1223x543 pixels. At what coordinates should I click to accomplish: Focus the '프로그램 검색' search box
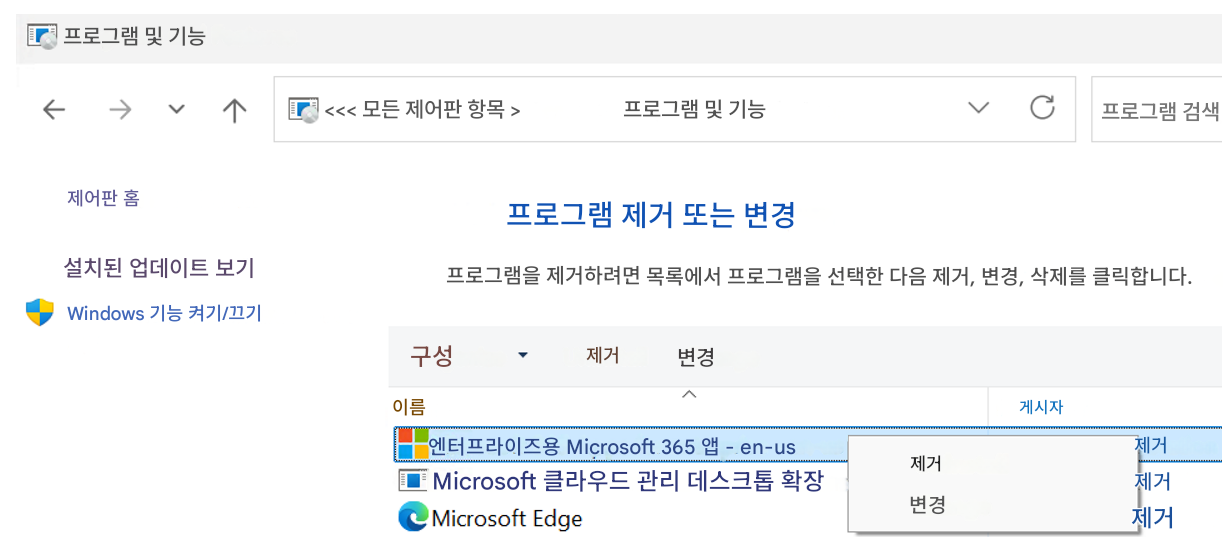[x=1157, y=110]
